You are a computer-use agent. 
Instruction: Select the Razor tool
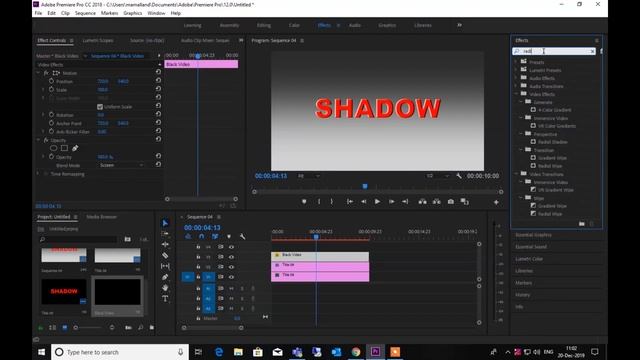coord(165,255)
